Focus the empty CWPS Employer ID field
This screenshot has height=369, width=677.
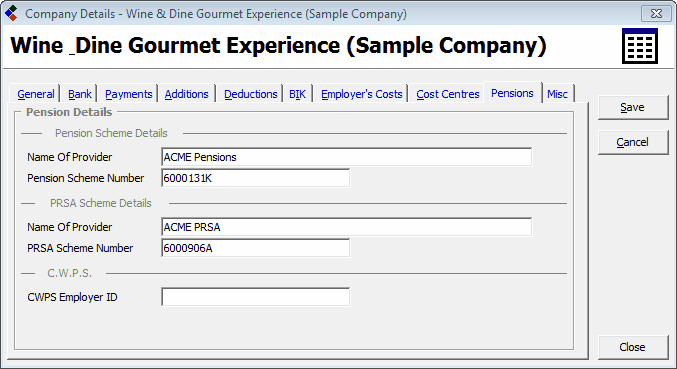click(x=256, y=297)
